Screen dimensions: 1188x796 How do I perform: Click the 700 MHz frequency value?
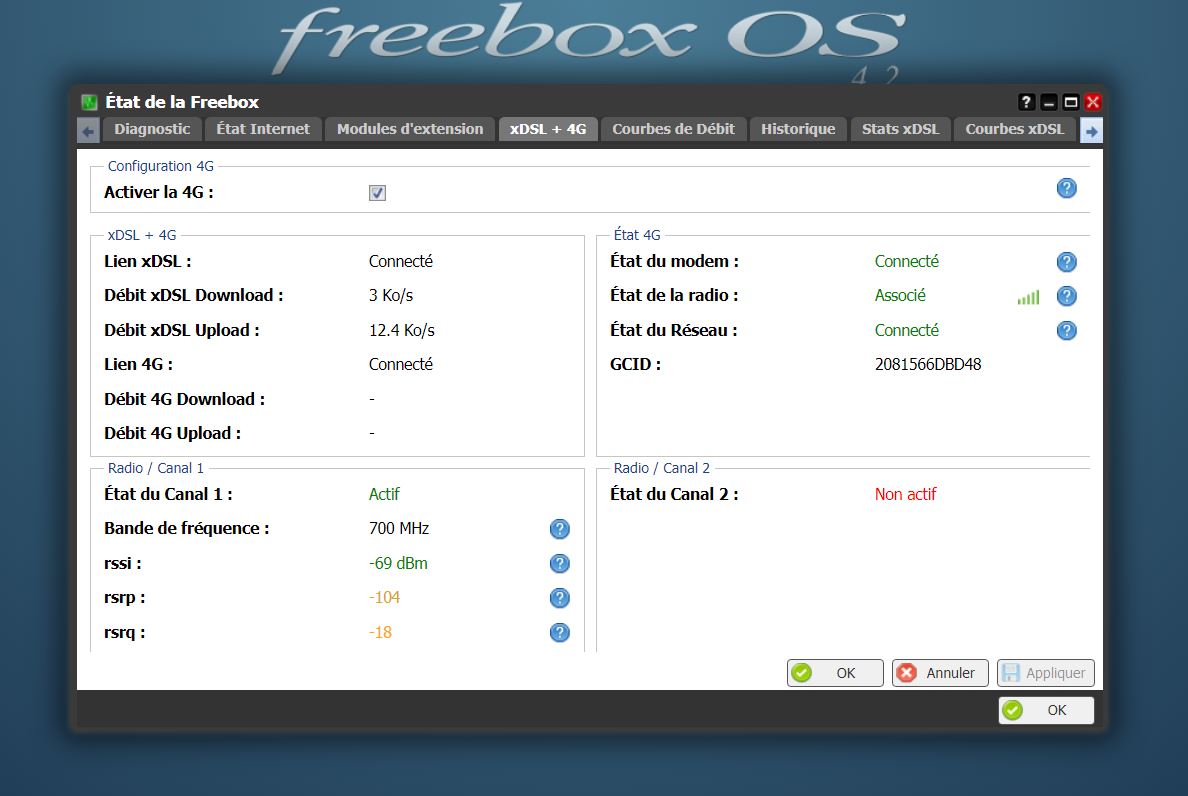399,529
